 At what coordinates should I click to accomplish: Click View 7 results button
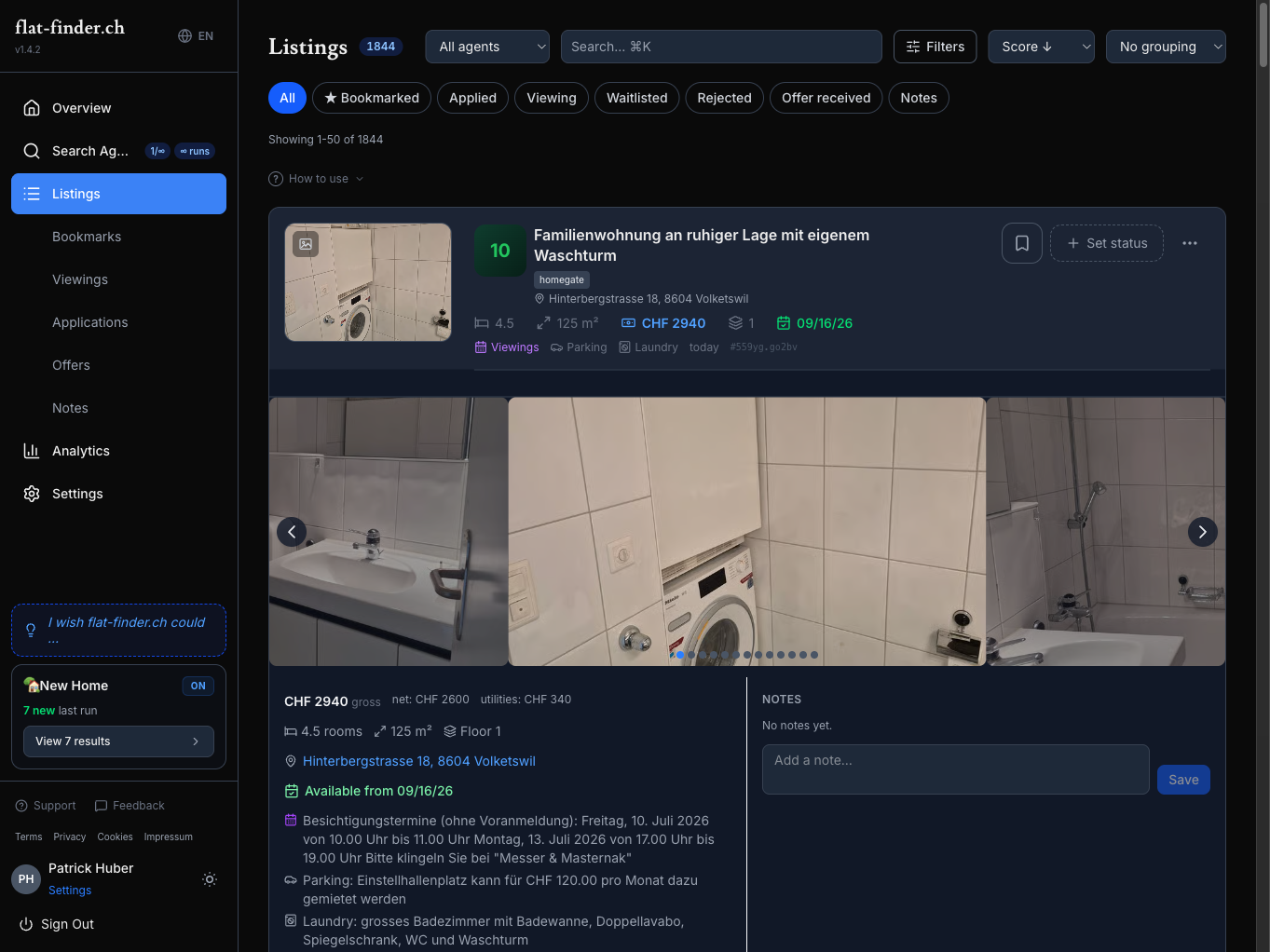point(118,741)
